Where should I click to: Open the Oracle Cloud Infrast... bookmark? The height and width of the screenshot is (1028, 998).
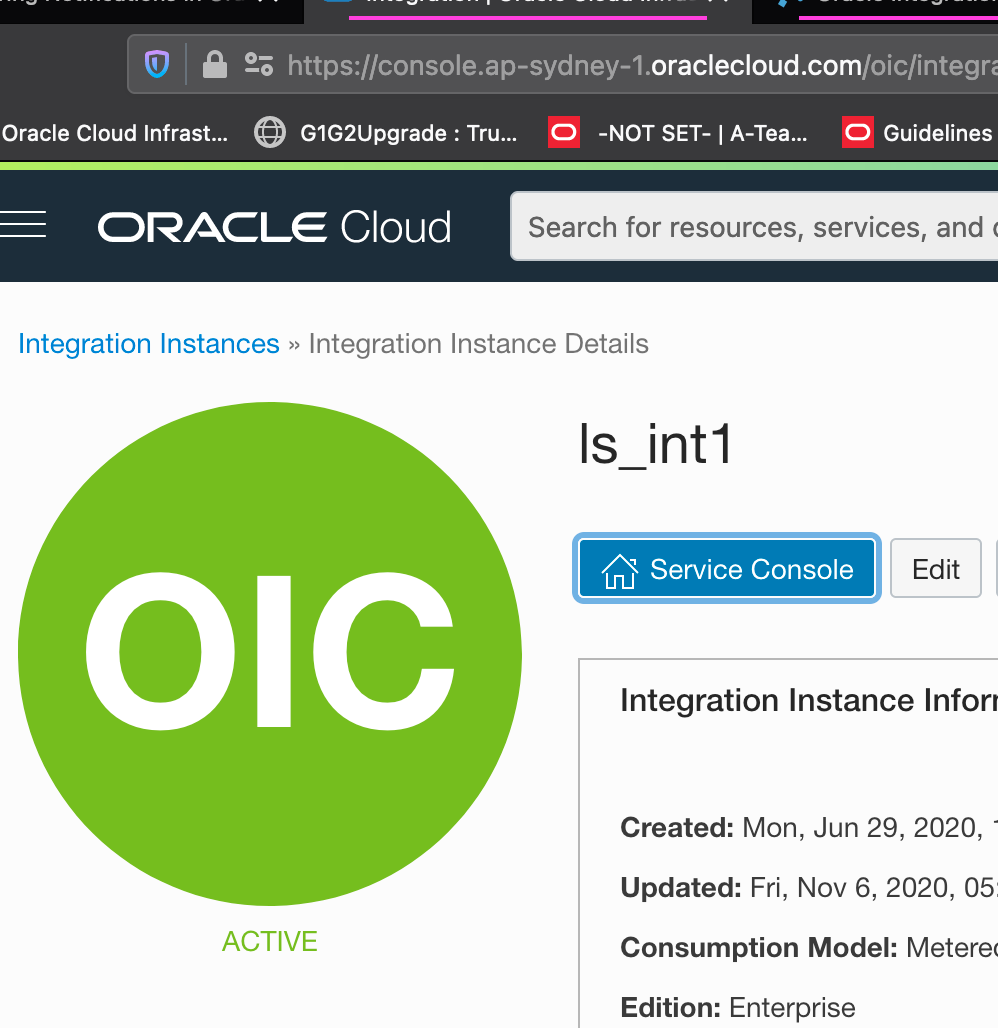115,133
